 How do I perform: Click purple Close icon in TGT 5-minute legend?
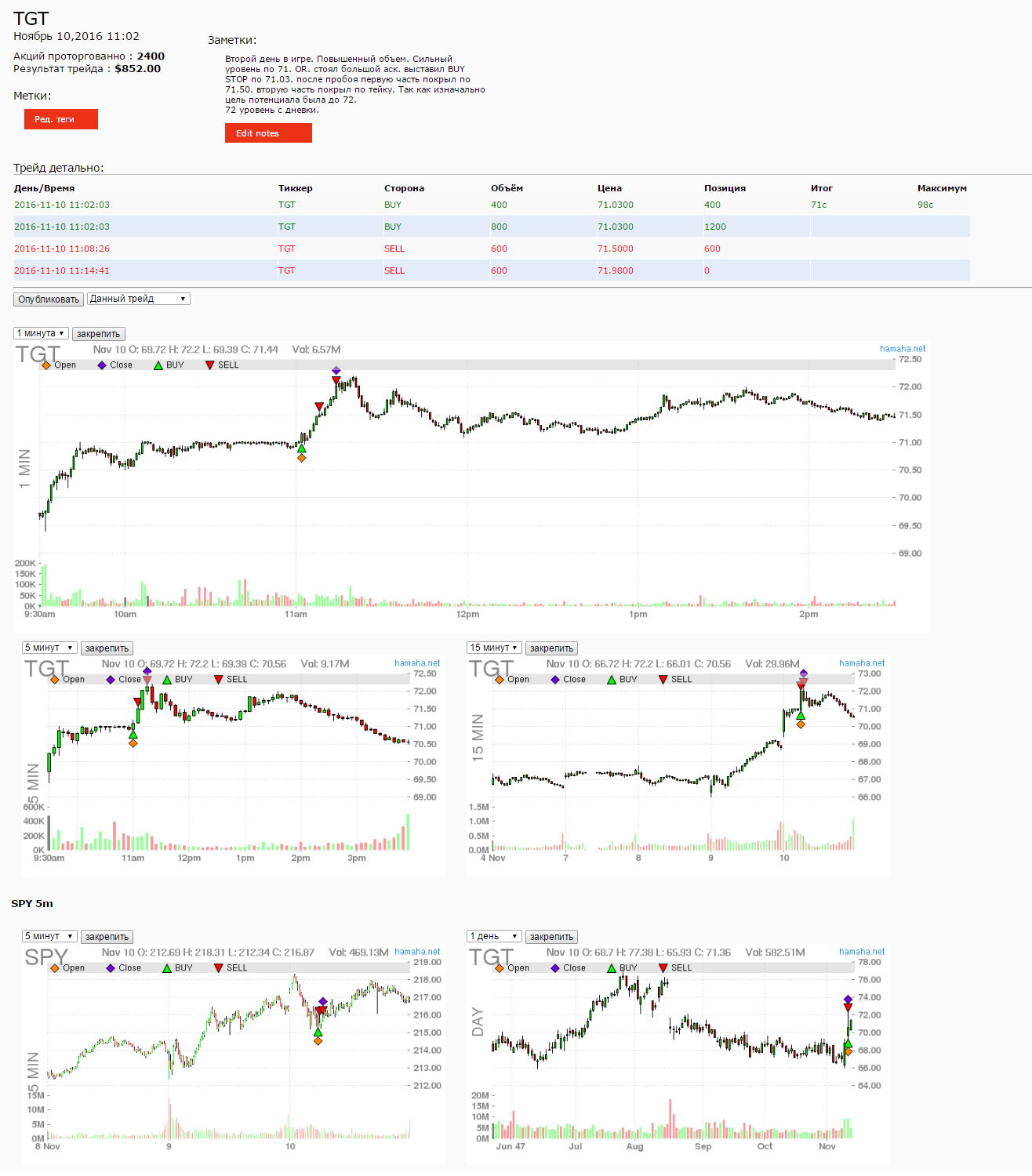pyautogui.click(x=111, y=680)
